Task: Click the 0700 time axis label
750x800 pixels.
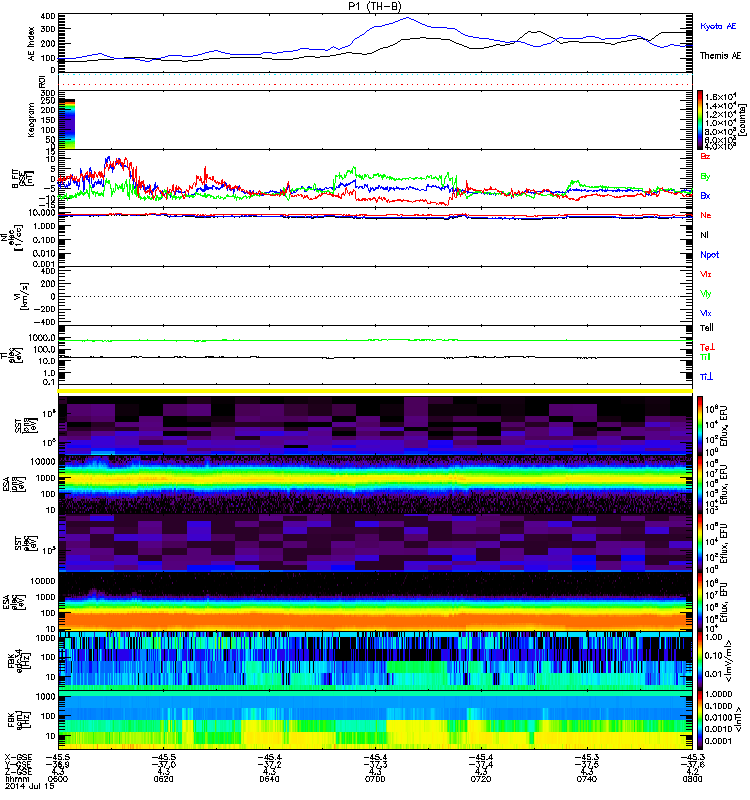Action: tap(375, 779)
